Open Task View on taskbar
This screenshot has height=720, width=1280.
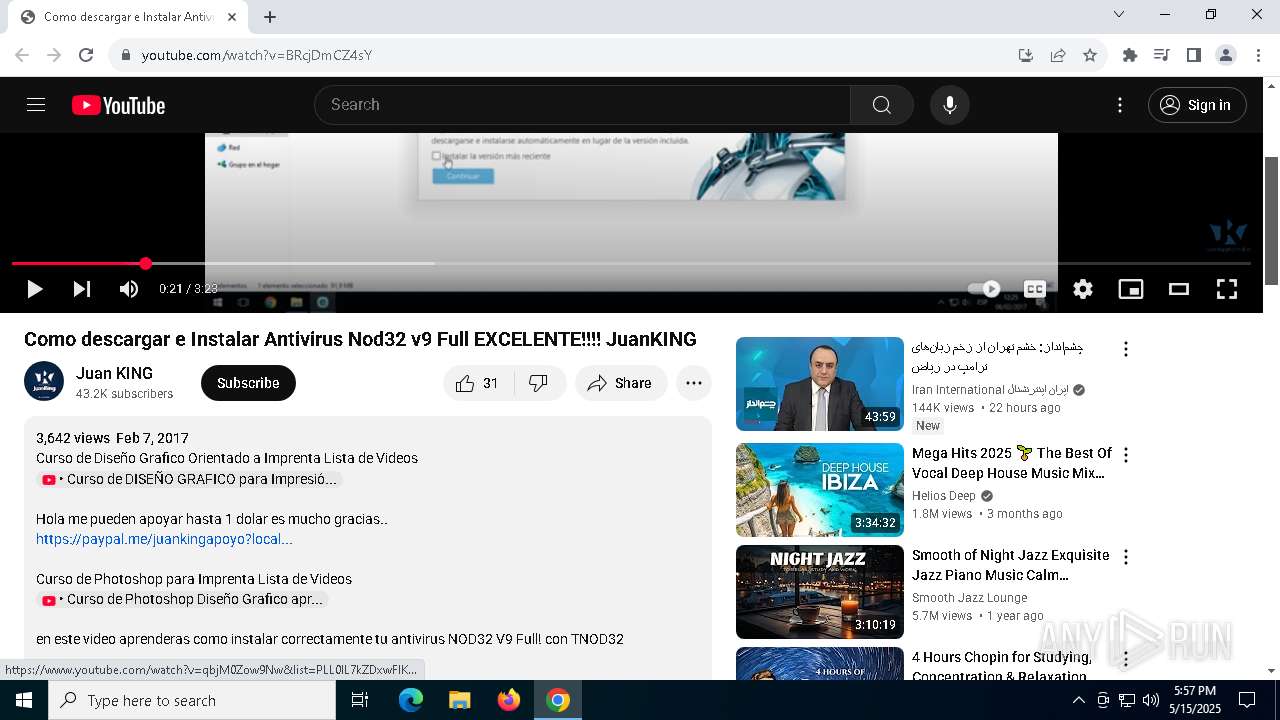pyautogui.click(x=360, y=700)
